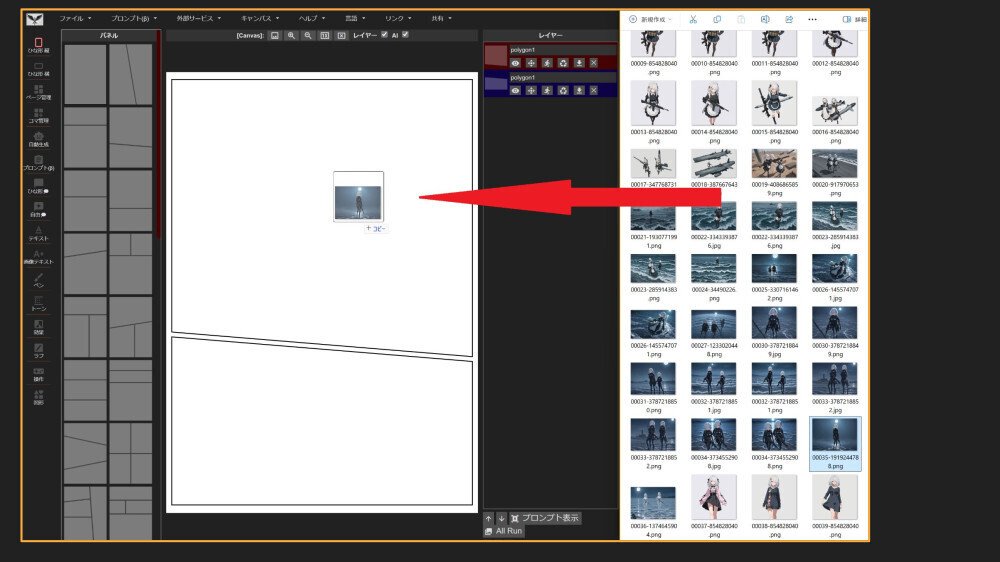Open the ヘルプ menu

point(312,18)
